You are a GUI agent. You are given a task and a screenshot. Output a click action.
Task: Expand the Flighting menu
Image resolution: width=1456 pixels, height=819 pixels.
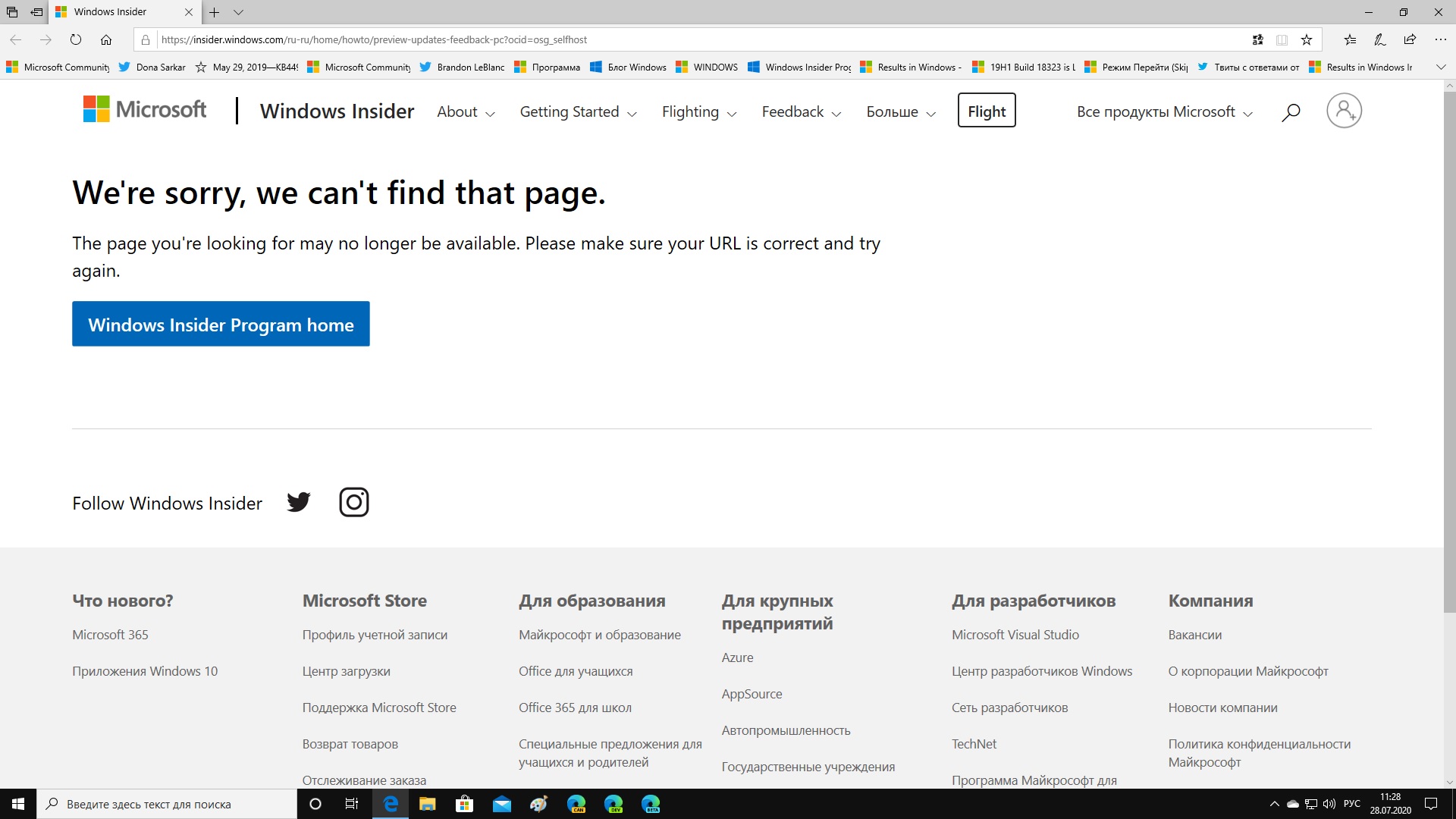[699, 112]
